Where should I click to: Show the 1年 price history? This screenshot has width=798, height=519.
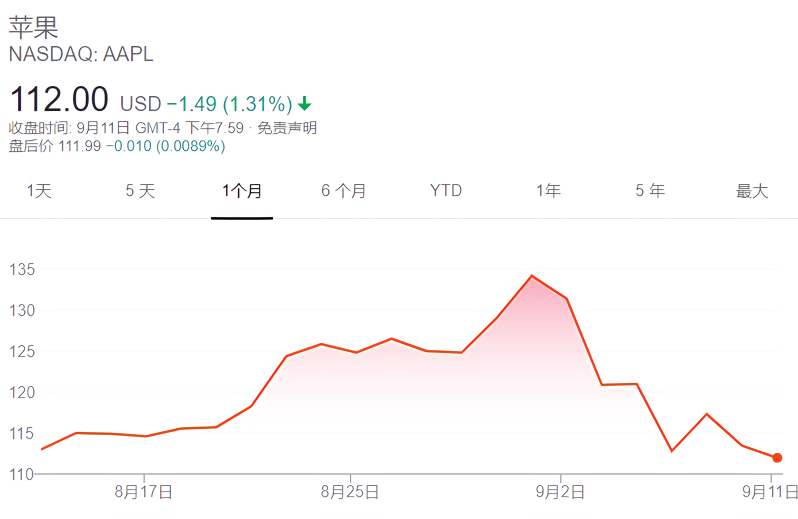pos(548,191)
